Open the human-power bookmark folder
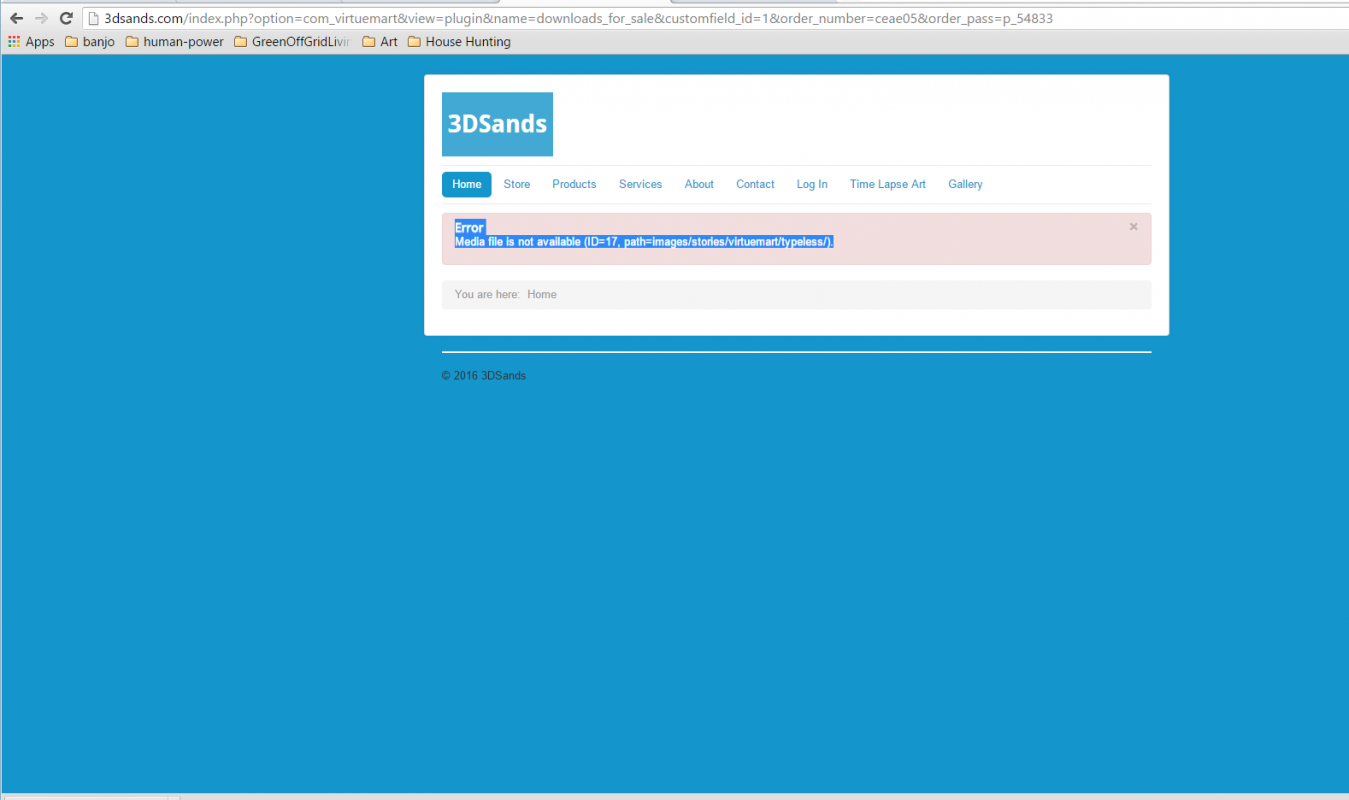 tap(174, 42)
